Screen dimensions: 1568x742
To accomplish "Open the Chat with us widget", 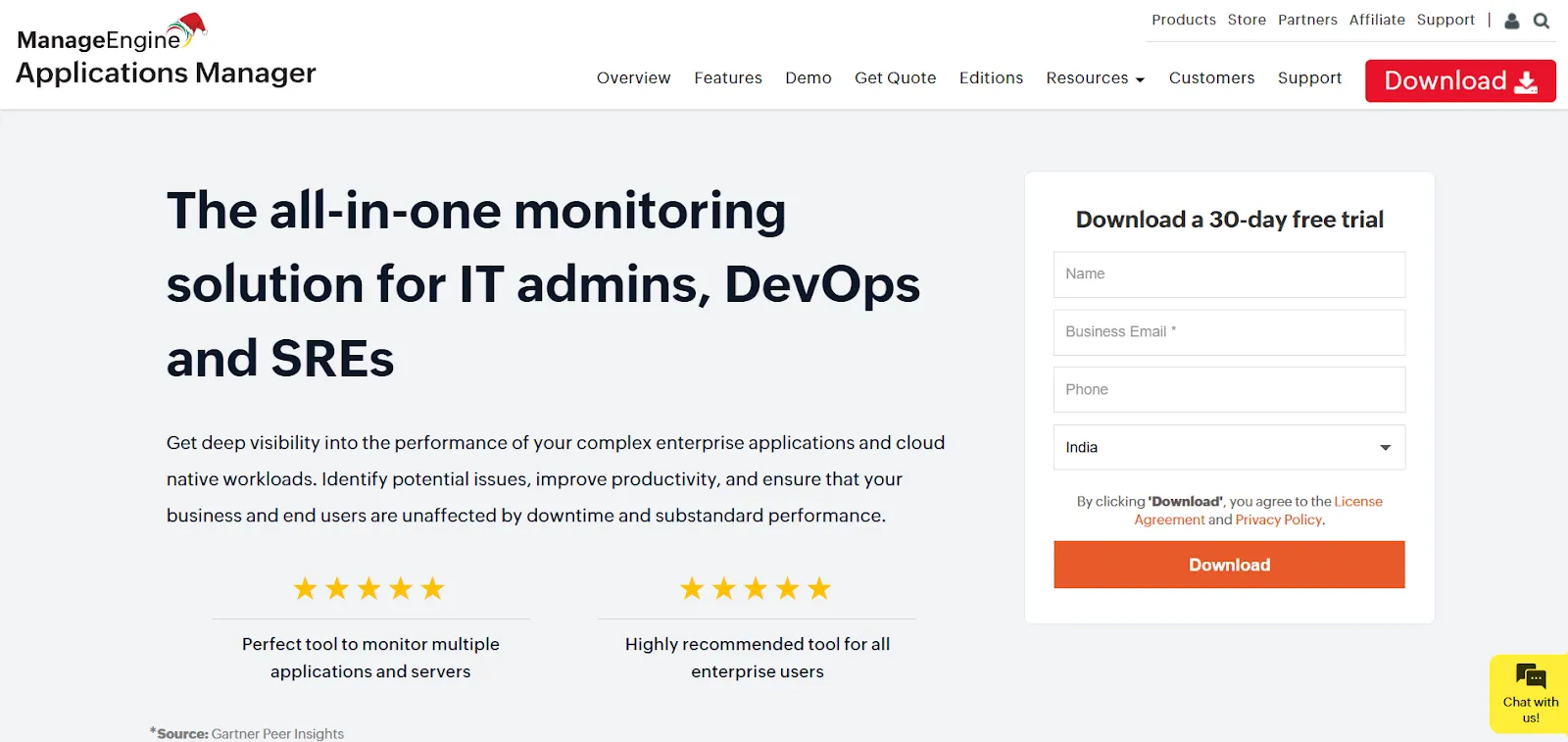I will pos(1530,694).
